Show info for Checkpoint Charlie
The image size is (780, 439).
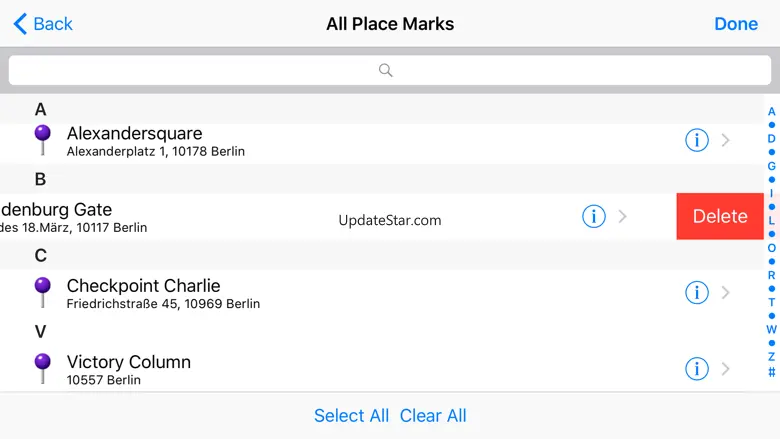697,293
